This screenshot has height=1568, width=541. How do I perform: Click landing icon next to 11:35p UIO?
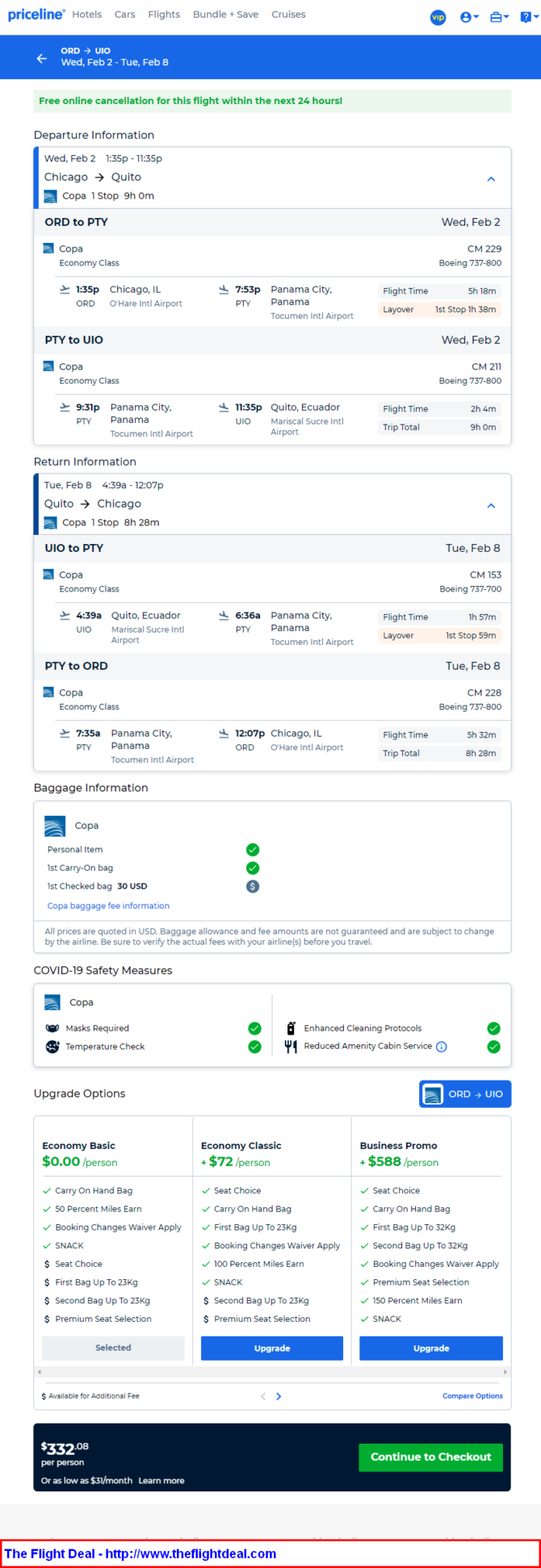pos(224,407)
